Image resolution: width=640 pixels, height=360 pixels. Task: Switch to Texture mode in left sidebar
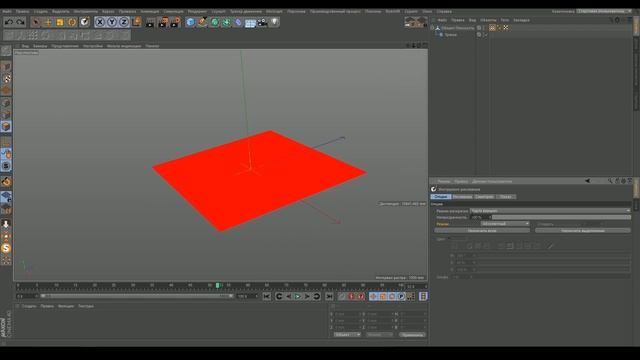point(6,78)
